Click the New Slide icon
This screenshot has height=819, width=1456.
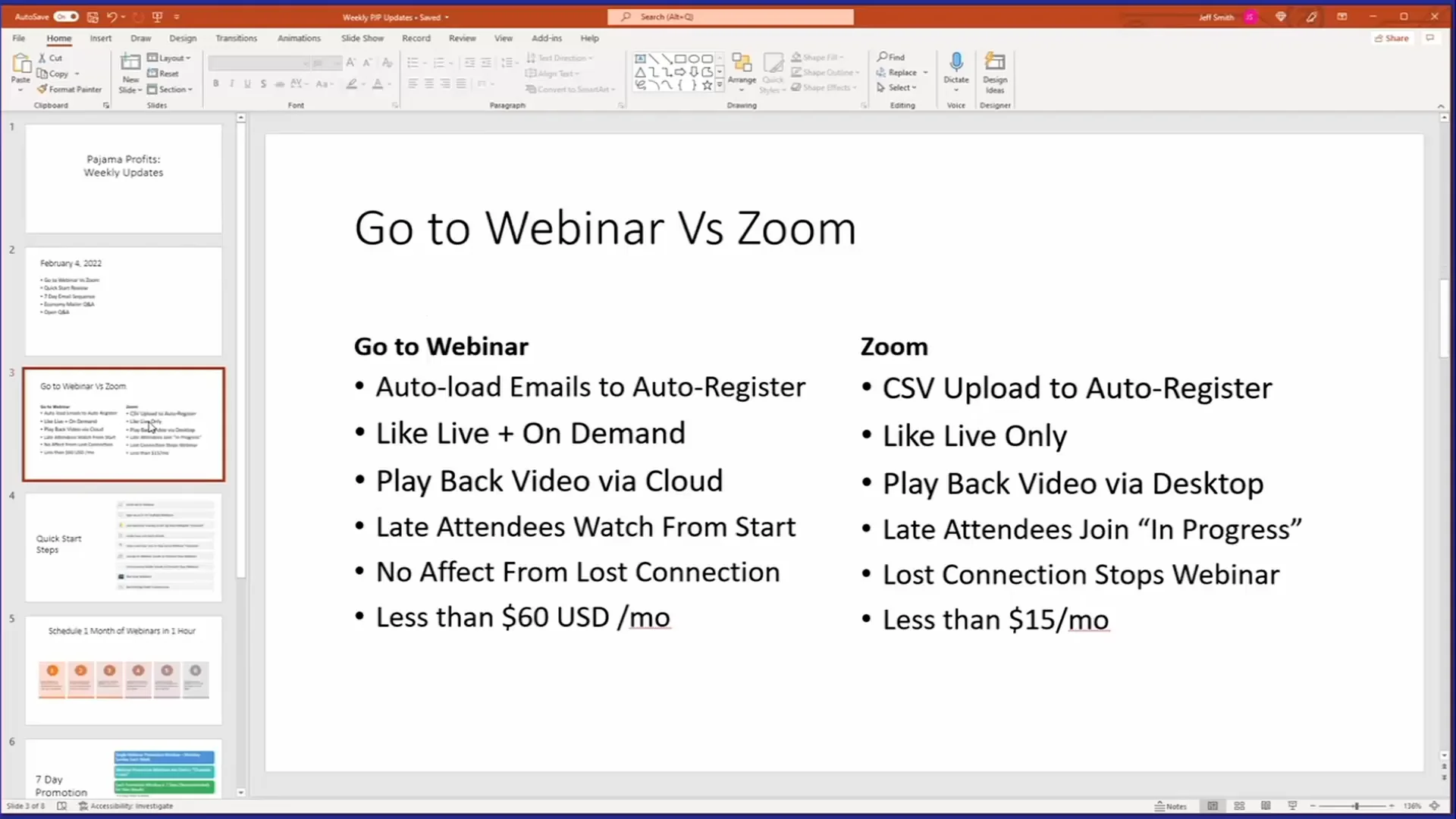(x=130, y=63)
